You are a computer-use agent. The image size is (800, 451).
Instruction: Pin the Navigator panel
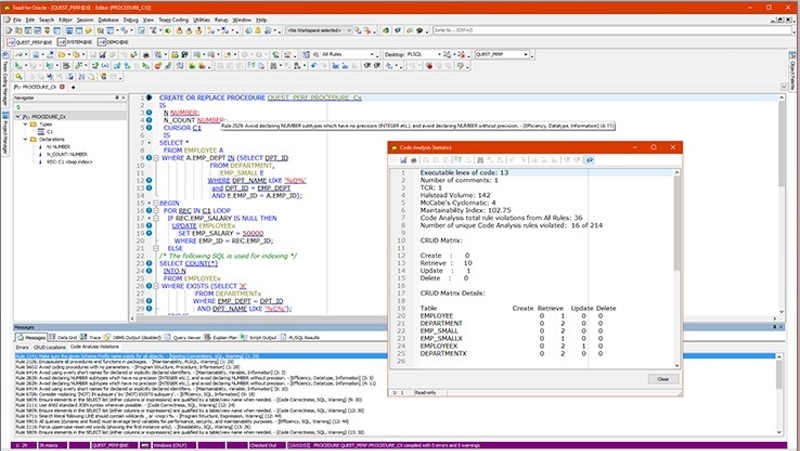click(117, 97)
